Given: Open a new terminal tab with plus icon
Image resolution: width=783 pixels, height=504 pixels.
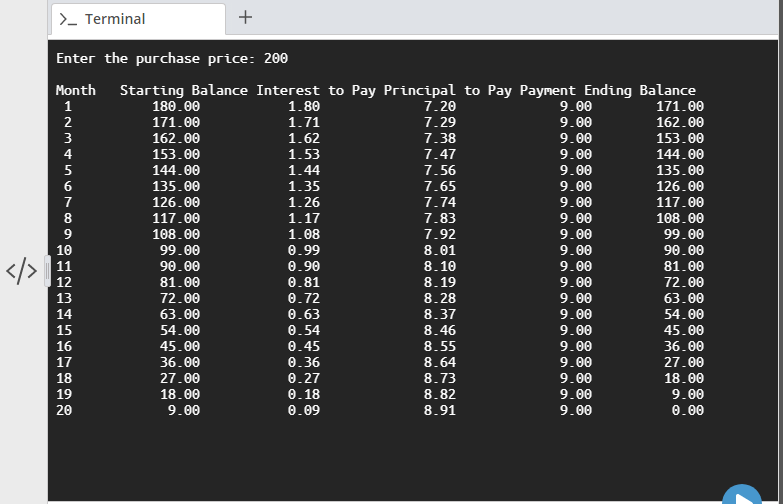Looking at the screenshot, I should point(245,17).
